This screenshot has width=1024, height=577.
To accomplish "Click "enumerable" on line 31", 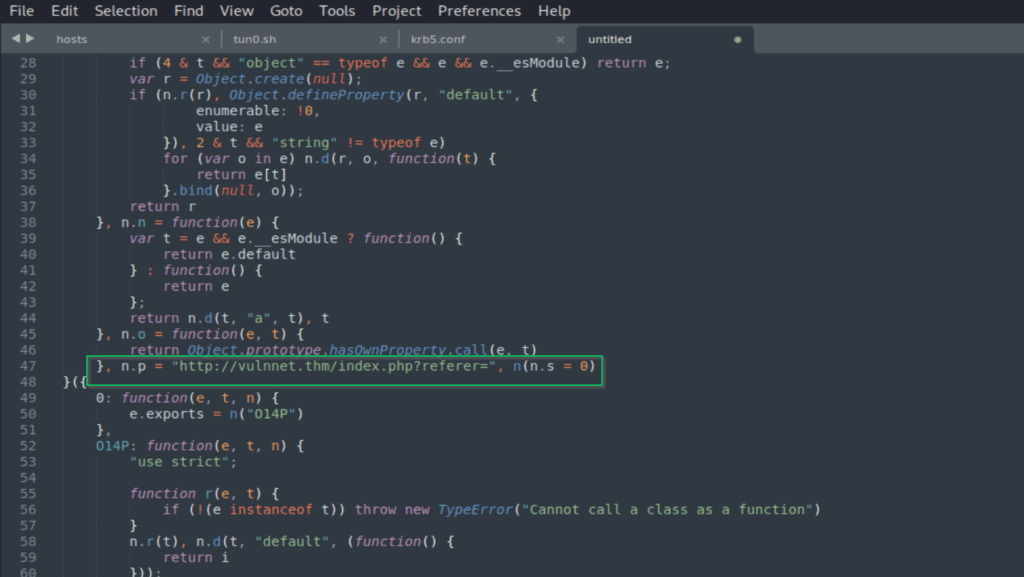I will coord(238,111).
